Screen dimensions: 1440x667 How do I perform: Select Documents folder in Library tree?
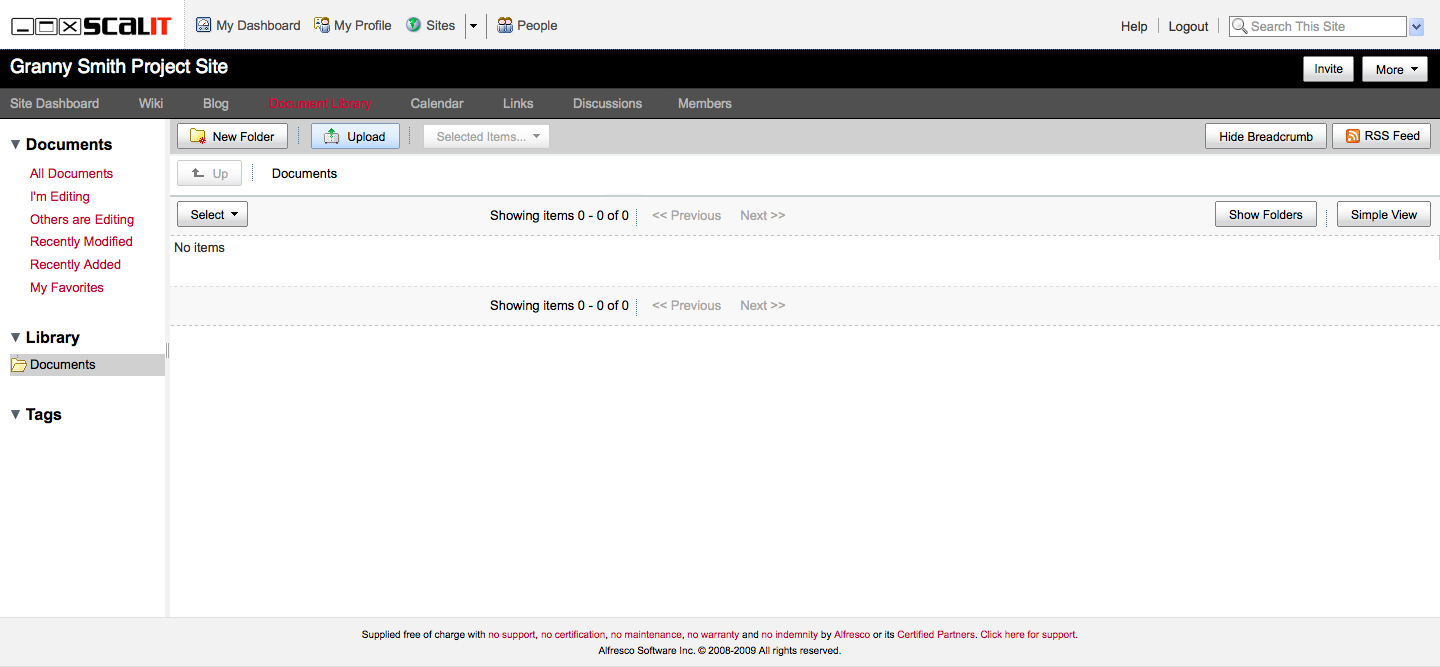tap(87, 365)
